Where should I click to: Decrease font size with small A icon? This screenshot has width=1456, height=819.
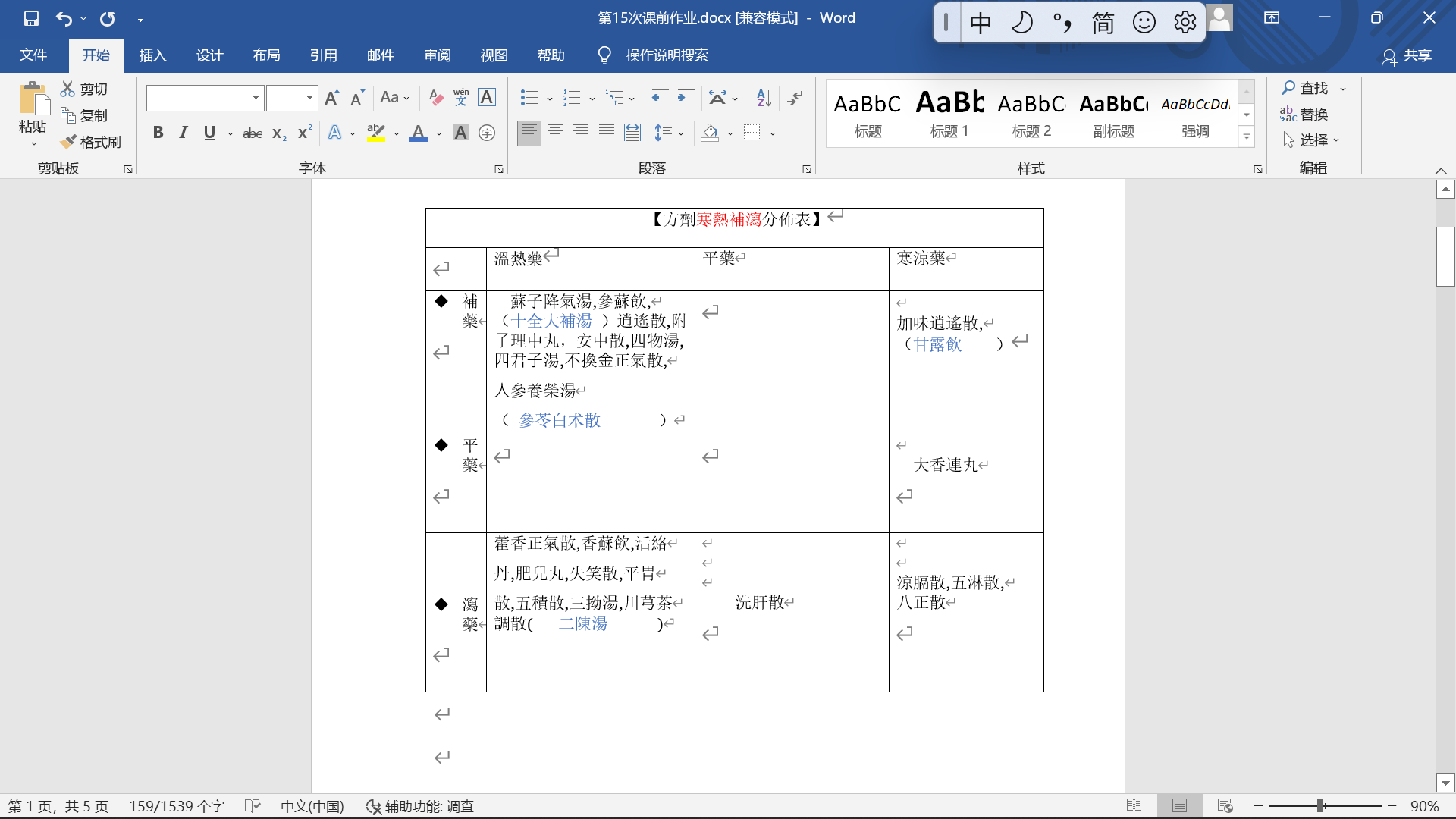(x=357, y=98)
